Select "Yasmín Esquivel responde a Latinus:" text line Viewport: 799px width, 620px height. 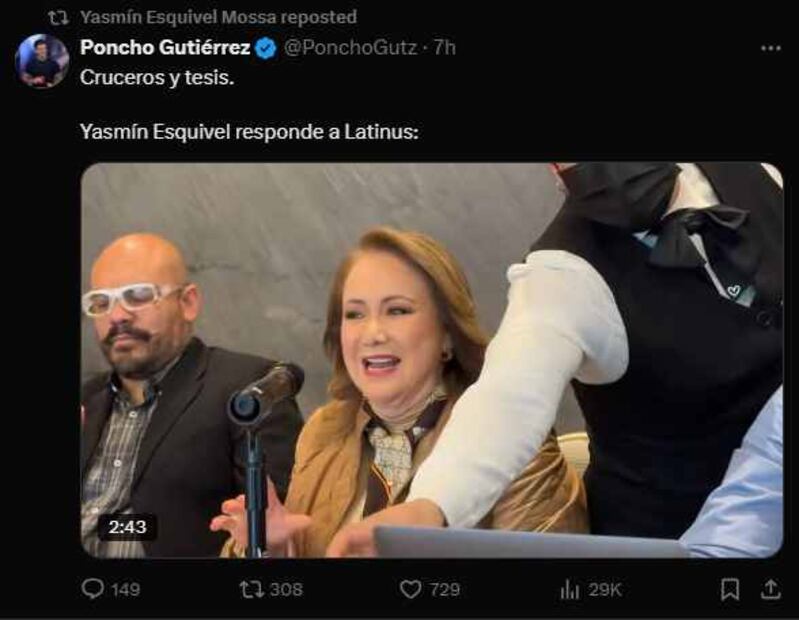[248, 131]
